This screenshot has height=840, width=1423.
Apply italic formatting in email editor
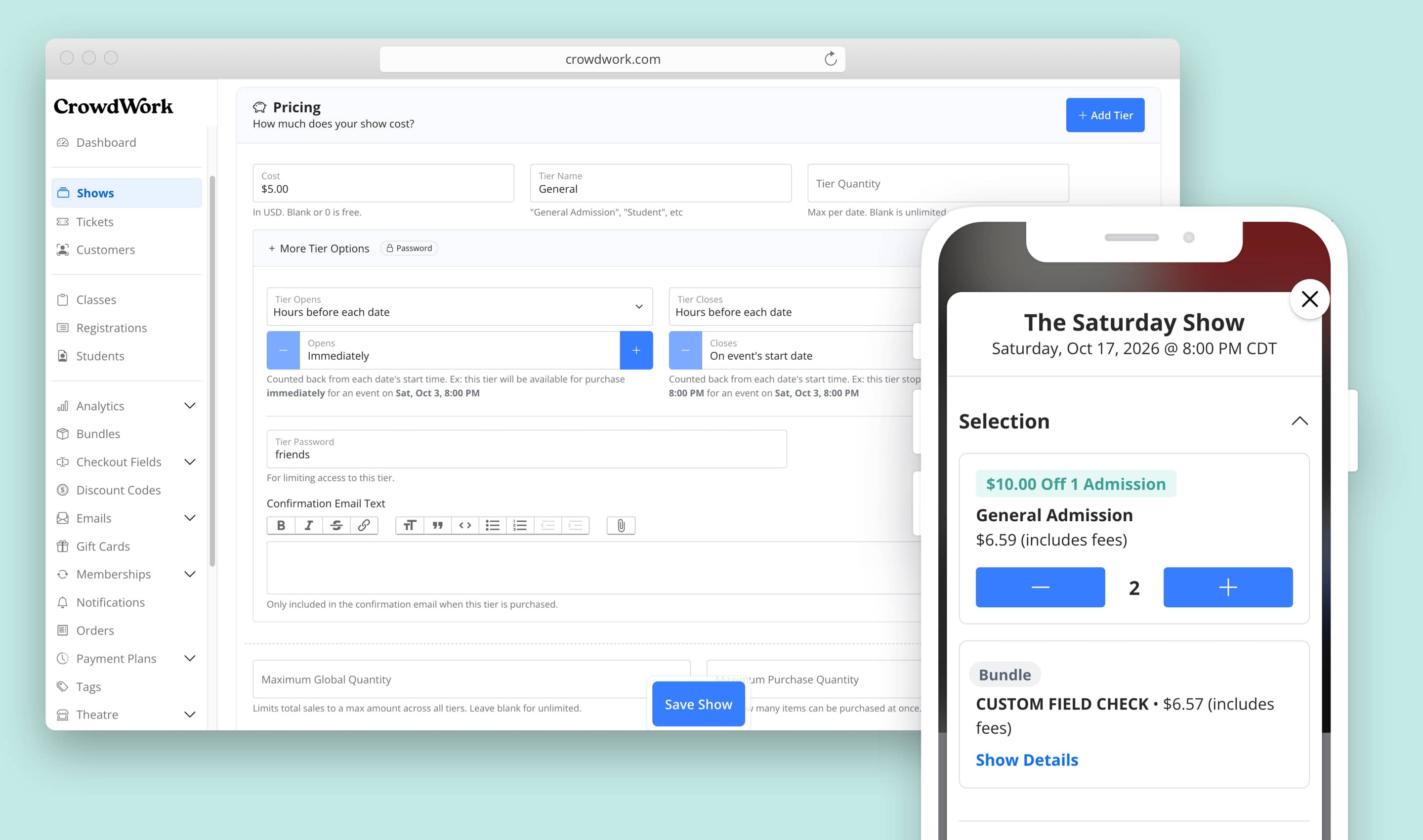(x=308, y=525)
